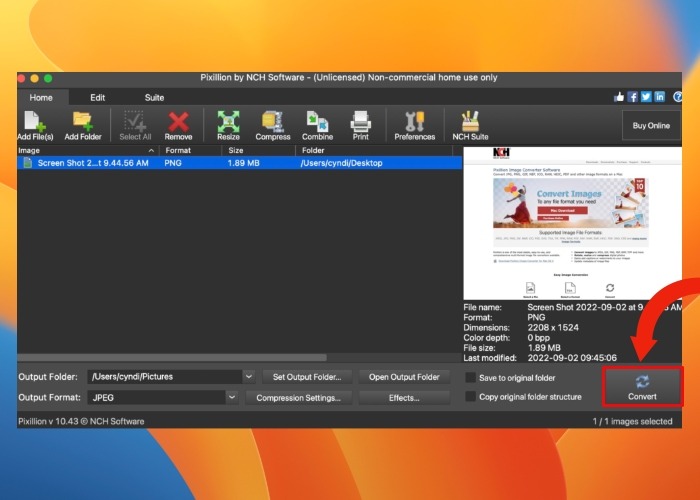
Task: Expand the Output Format dropdown arrow
Action: click(x=232, y=397)
